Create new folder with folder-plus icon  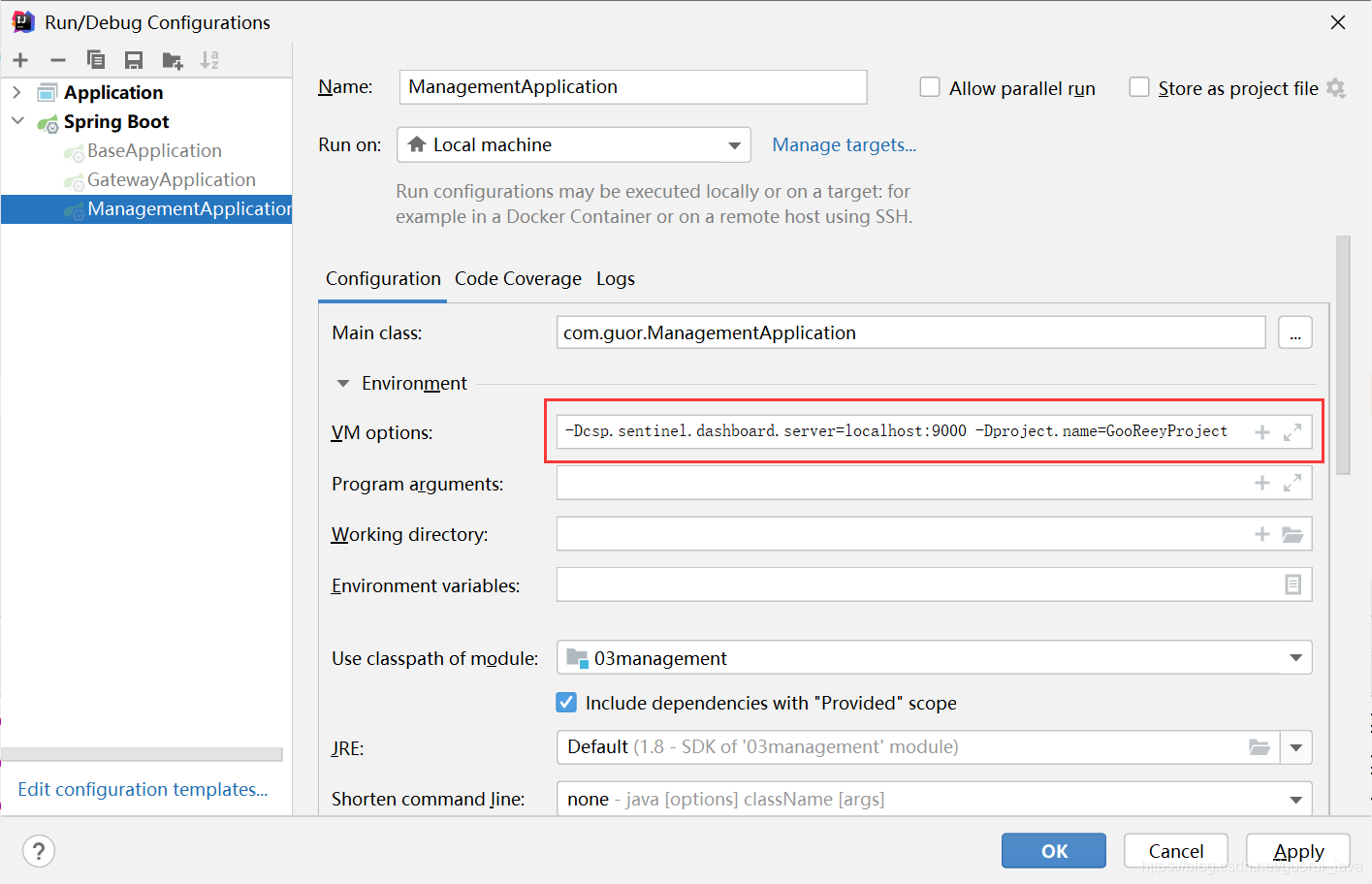pos(173,61)
